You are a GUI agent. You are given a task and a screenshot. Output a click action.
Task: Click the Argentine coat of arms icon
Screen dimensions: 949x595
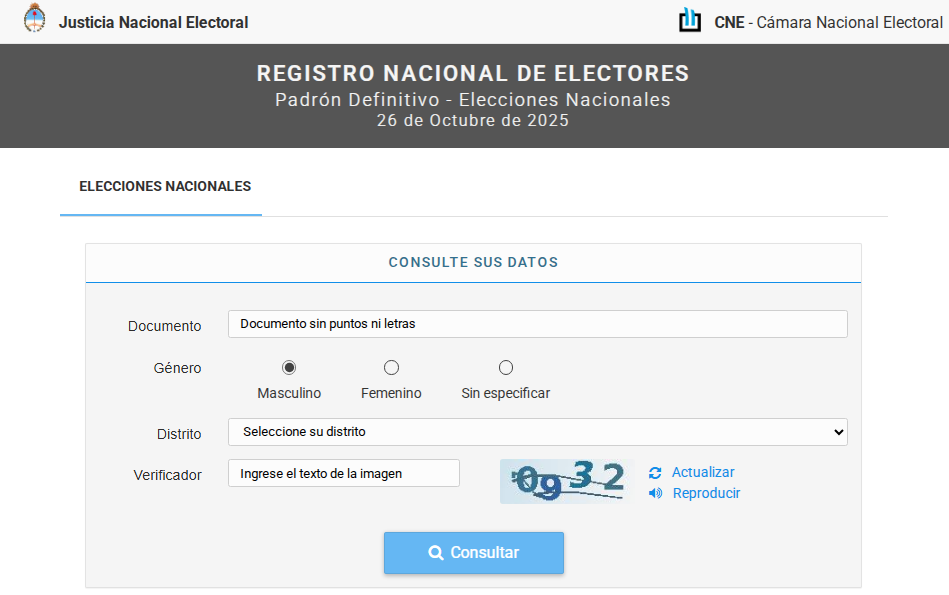point(35,20)
